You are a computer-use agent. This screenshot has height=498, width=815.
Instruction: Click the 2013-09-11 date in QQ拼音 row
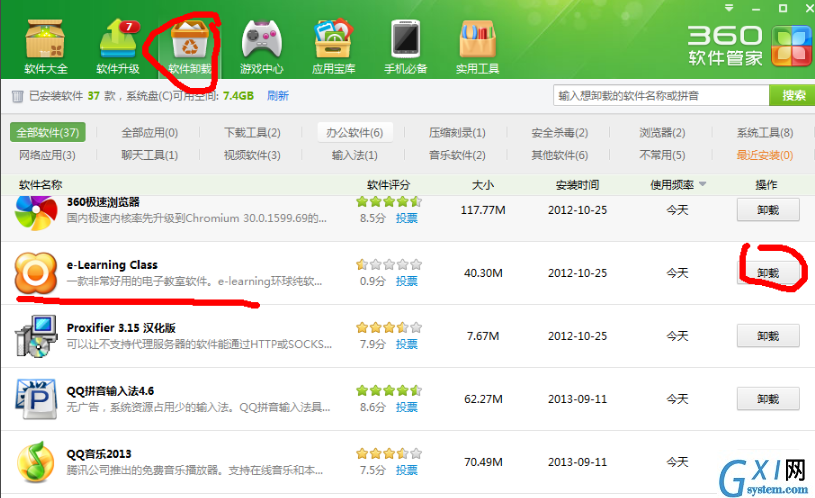[577, 399]
